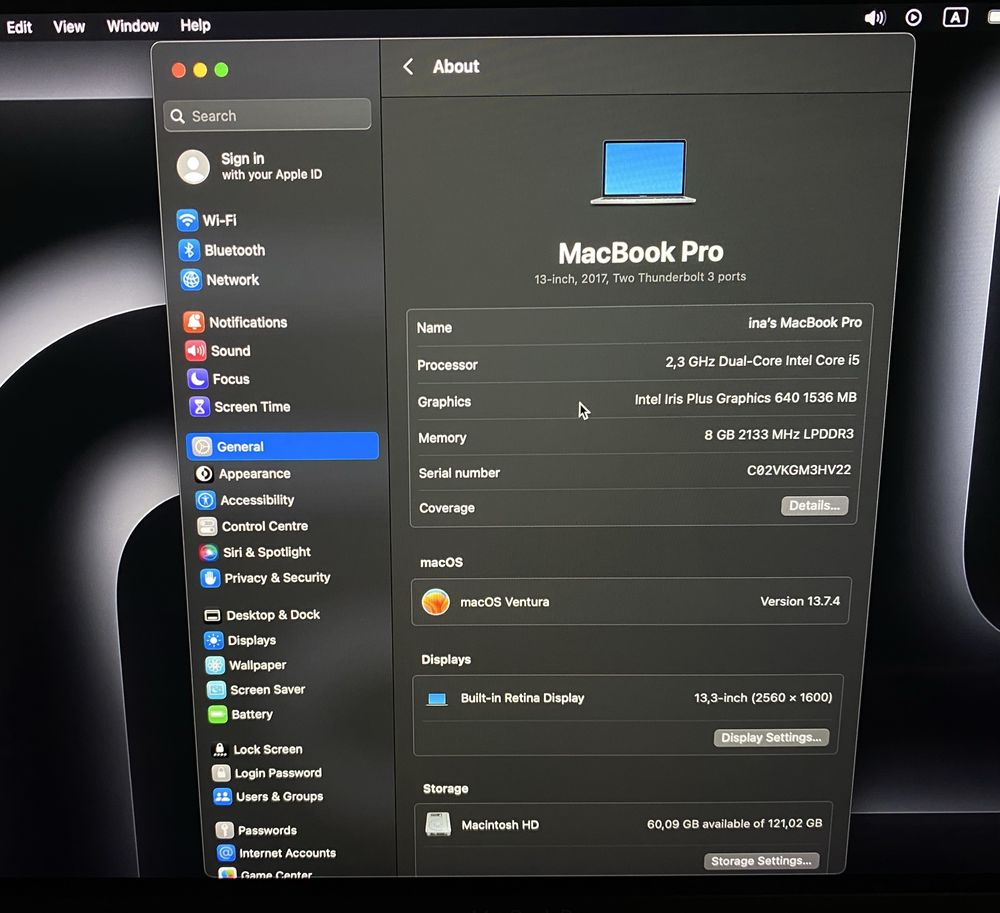Click the macOS Ventura logo icon

pos(436,602)
